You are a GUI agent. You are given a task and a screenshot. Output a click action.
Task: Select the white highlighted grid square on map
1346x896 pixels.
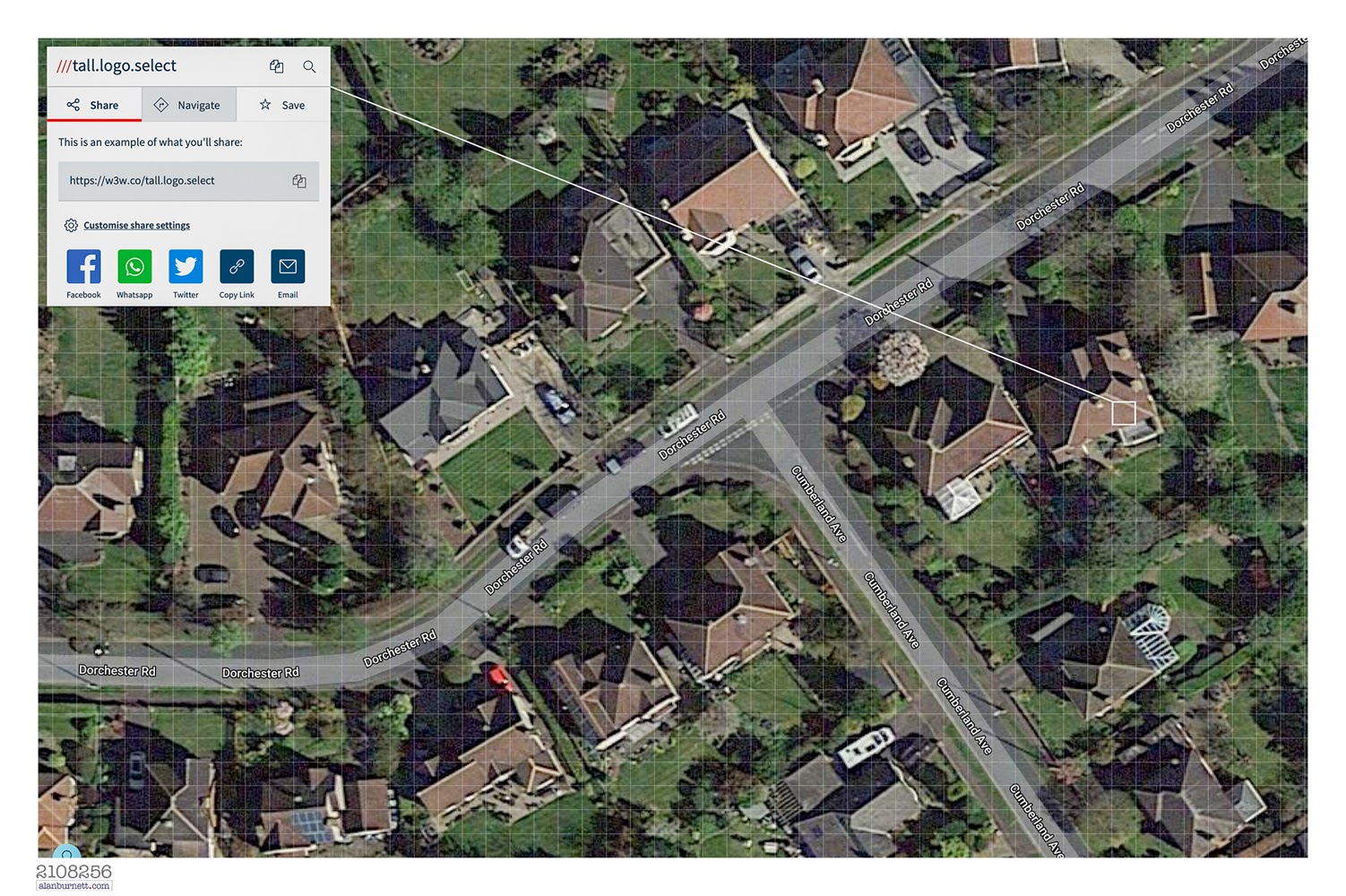(x=1124, y=413)
